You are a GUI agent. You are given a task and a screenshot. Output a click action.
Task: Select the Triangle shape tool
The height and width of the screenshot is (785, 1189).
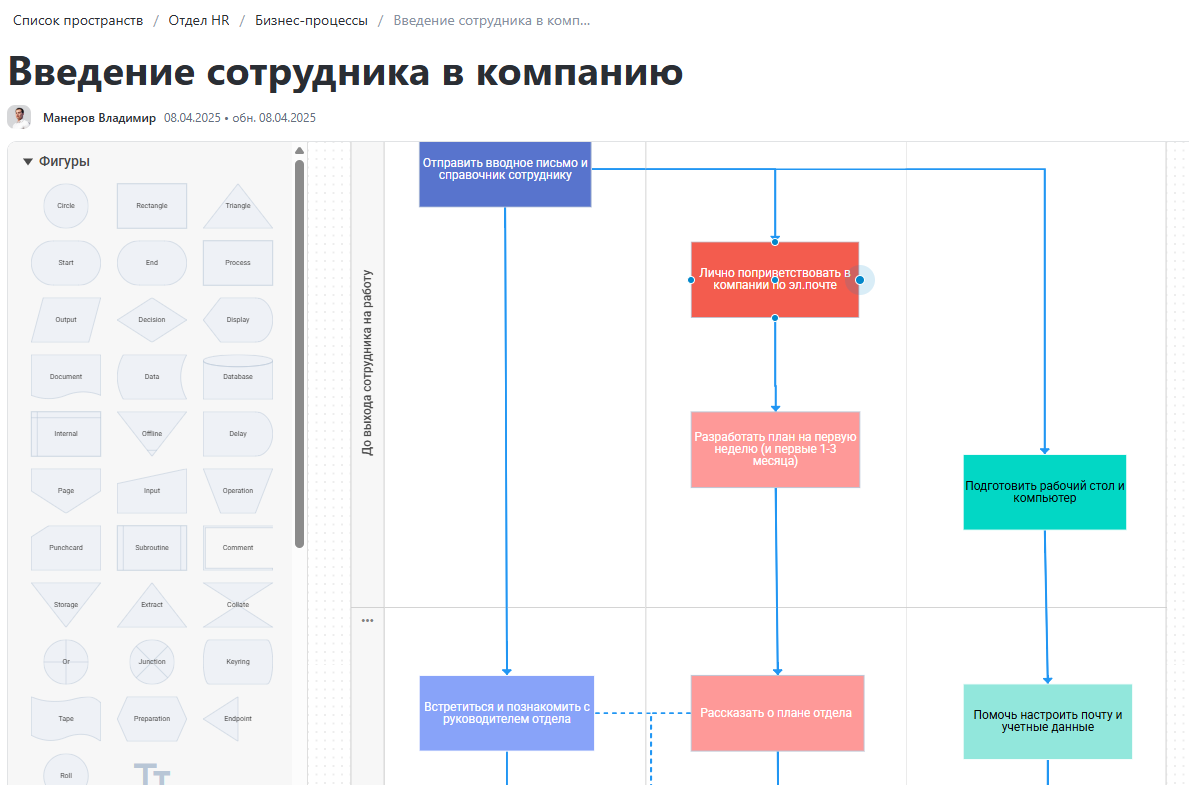tap(238, 205)
